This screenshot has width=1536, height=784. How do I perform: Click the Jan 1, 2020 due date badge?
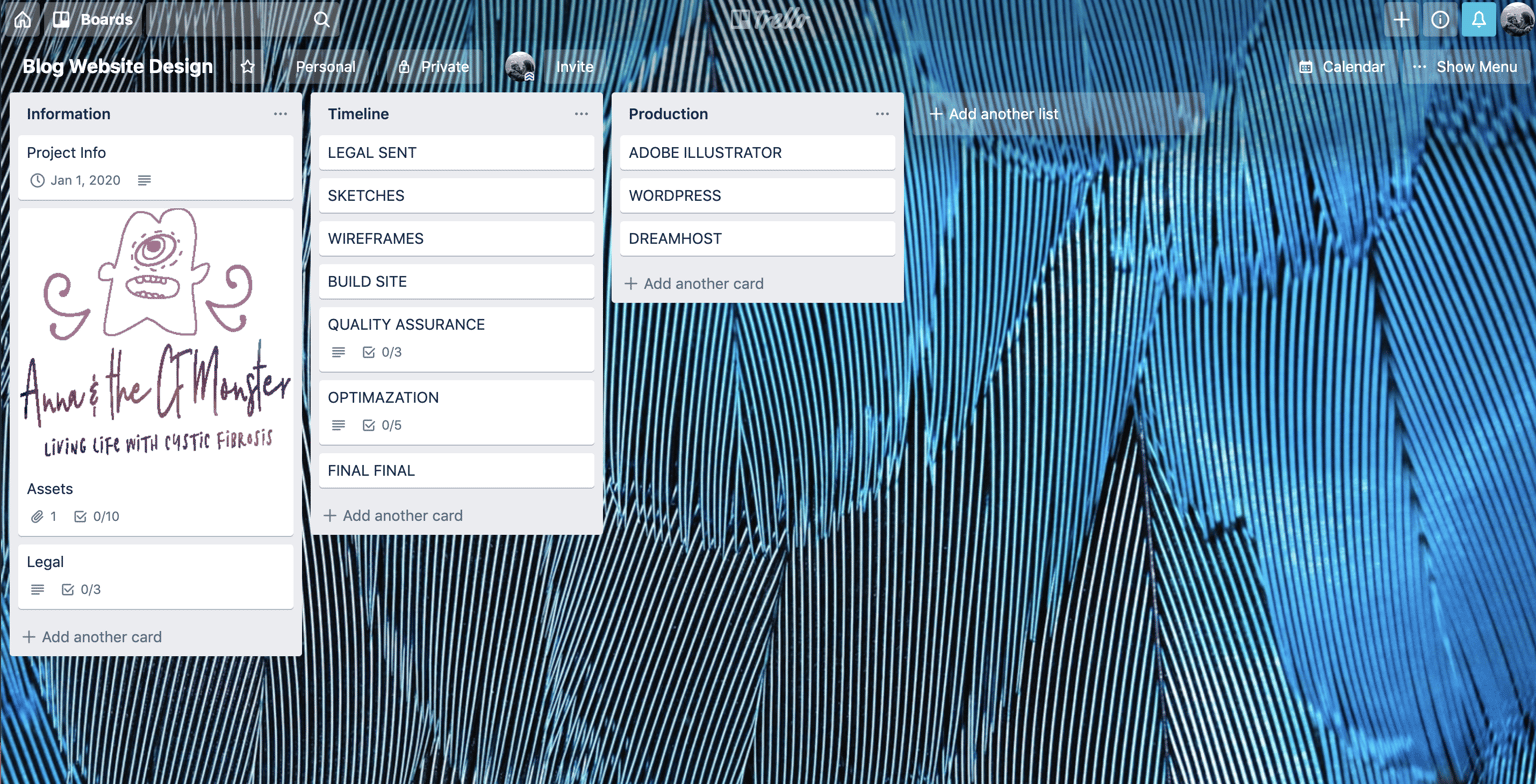tap(76, 181)
